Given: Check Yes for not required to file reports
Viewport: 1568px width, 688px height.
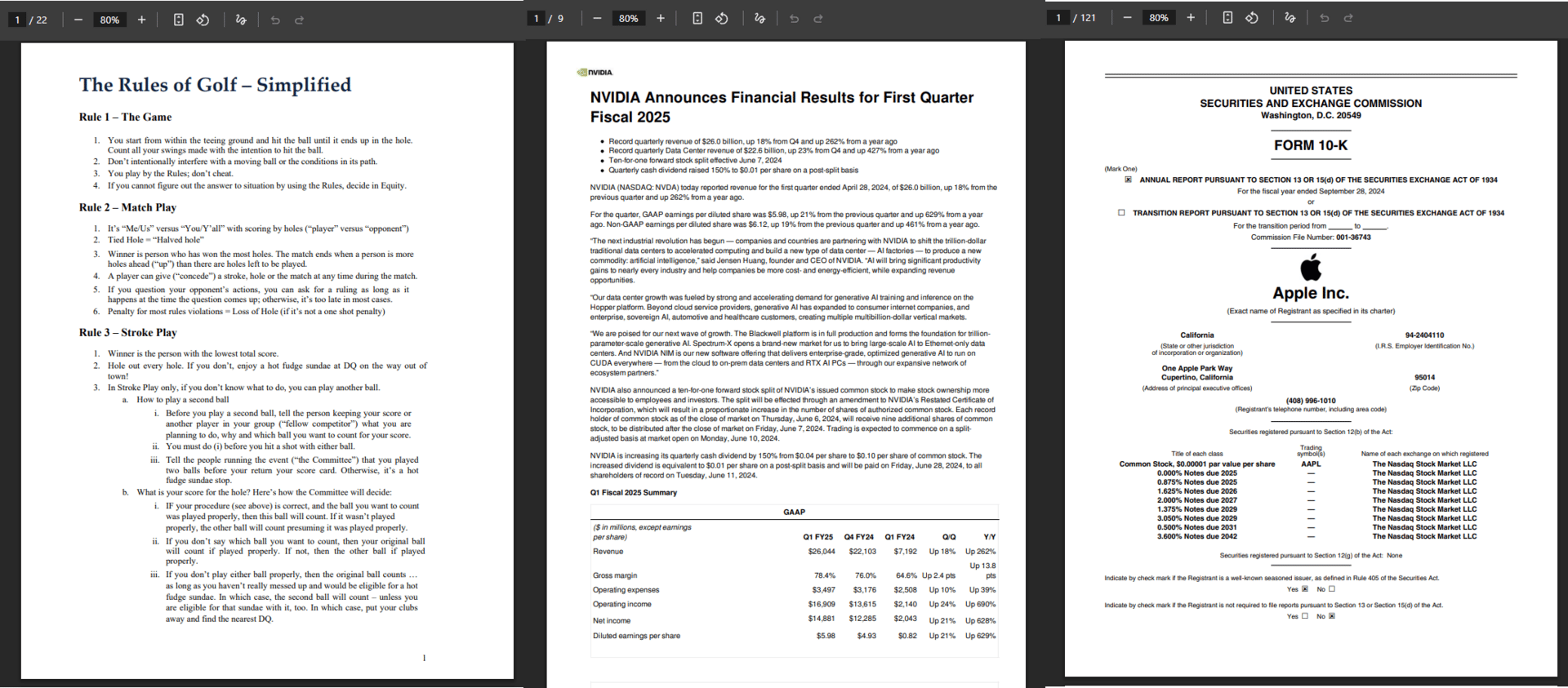Looking at the screenshot, I should 1305,616.
